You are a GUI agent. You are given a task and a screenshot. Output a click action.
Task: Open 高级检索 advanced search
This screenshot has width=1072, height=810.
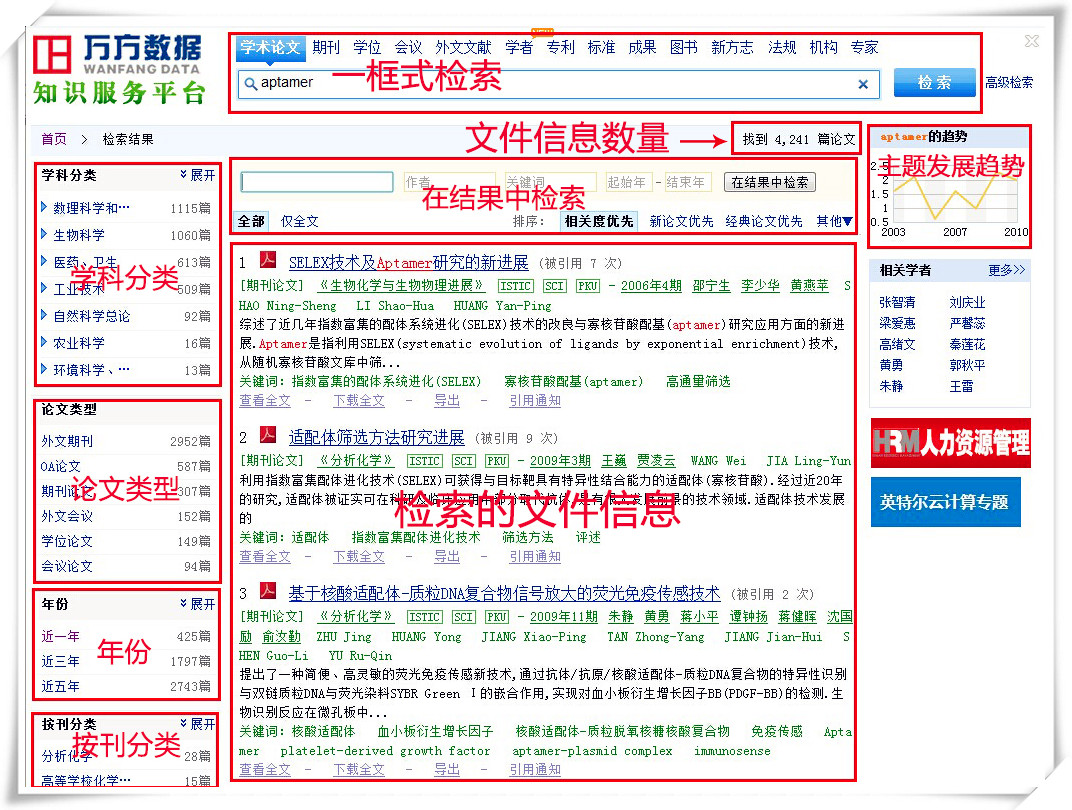(1009, 83)
